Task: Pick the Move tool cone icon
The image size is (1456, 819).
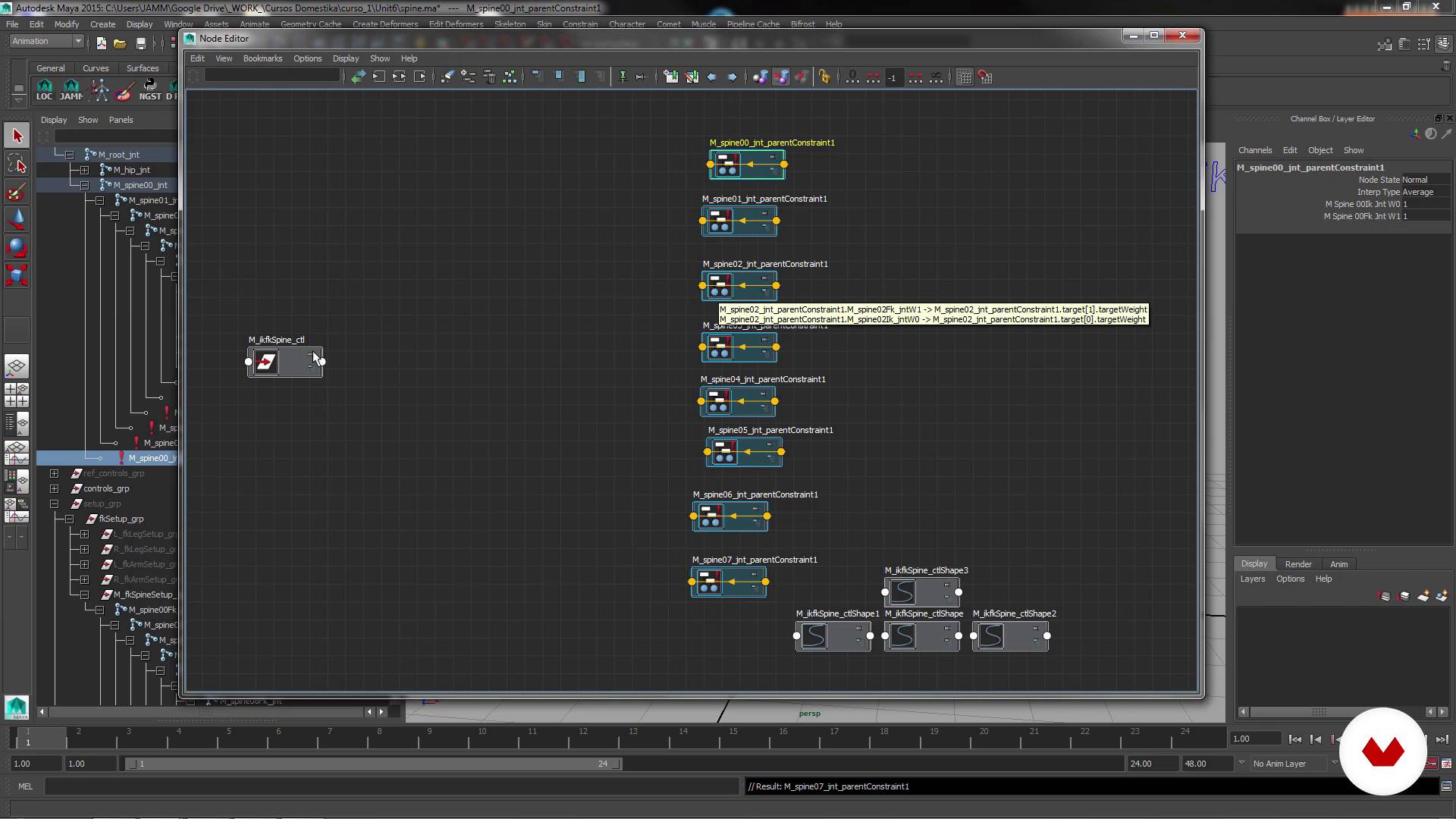Action: [x=17, y=220]
